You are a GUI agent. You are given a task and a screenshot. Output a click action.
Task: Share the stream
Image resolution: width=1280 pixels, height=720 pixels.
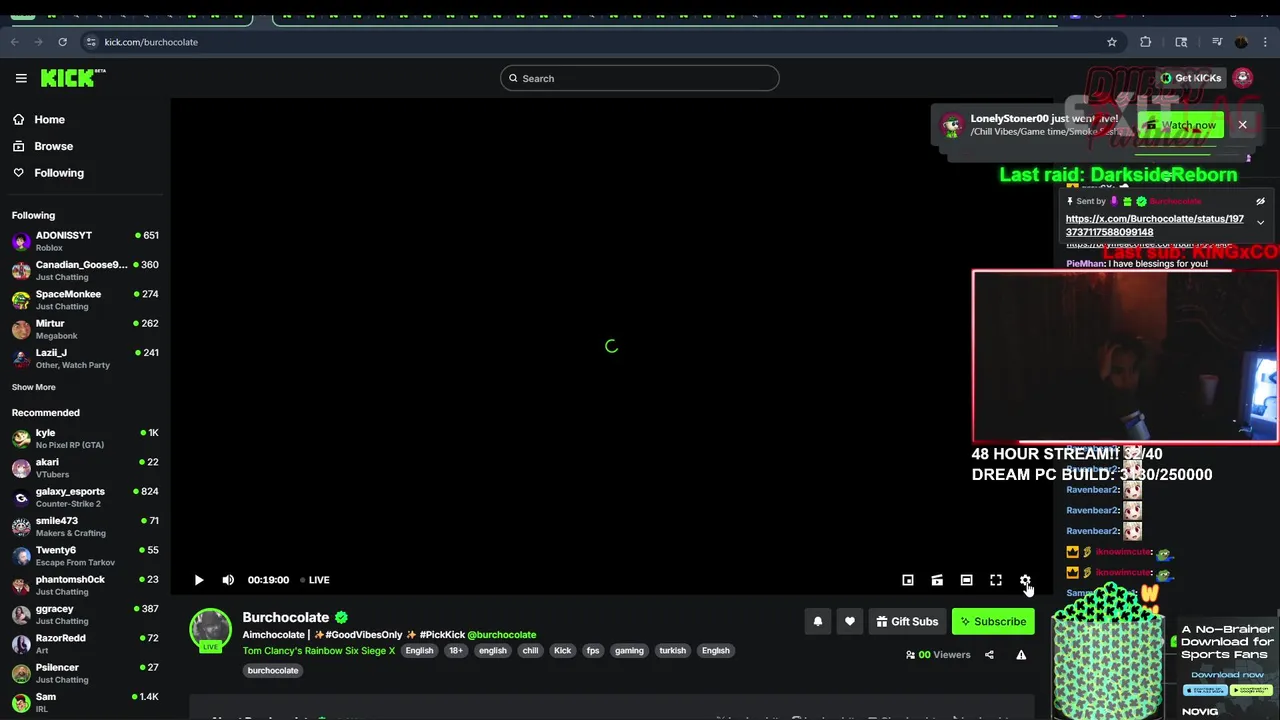(x=989, y=655)
